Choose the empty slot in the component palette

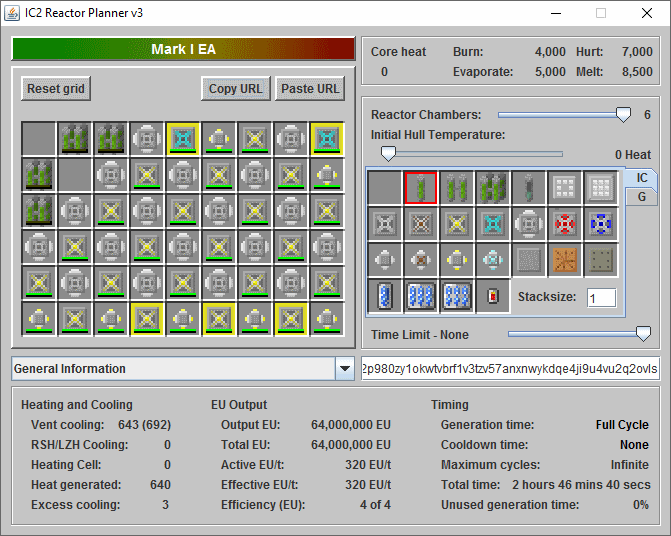[385, 188]
